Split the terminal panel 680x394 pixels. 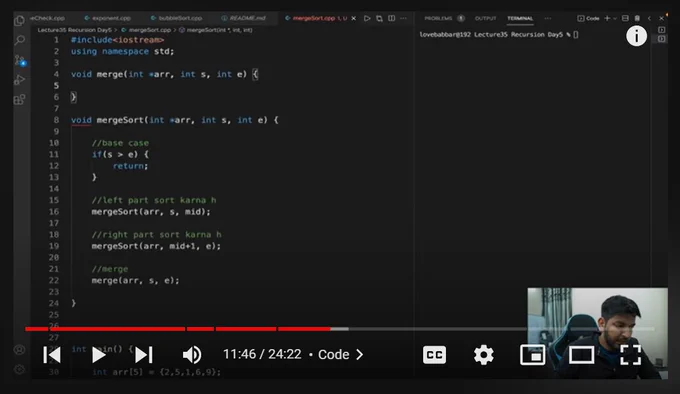pyautogui.click(x=625, y=18)
